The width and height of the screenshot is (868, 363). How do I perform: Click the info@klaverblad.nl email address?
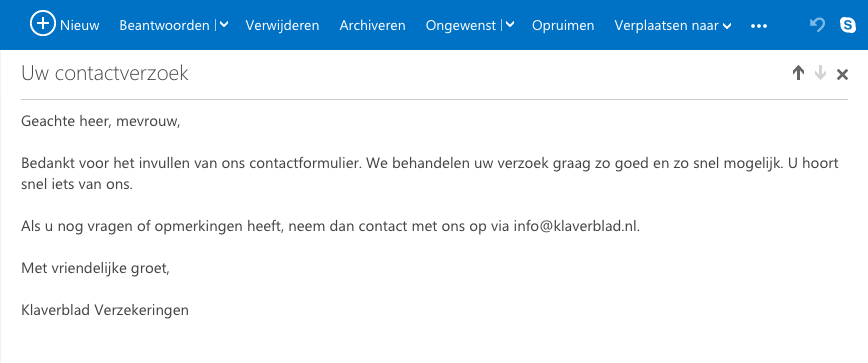pos(575,226)
